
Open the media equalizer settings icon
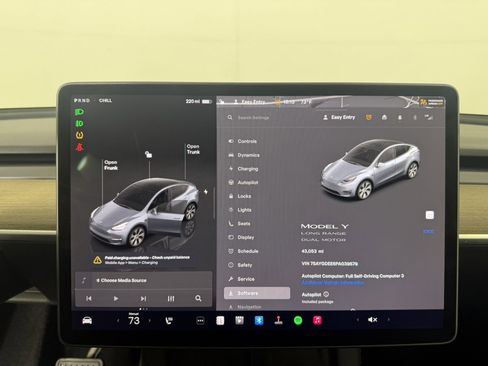point(171,298)
